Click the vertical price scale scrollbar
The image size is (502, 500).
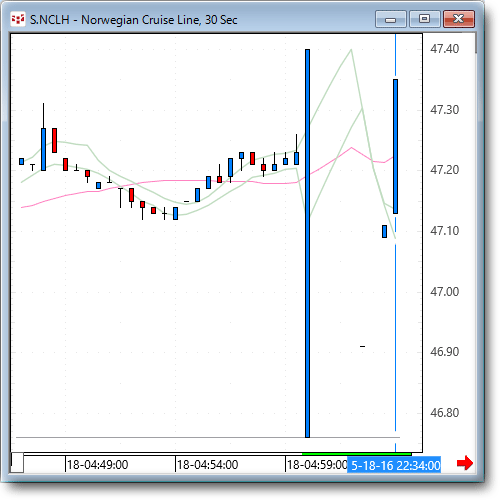476,43
